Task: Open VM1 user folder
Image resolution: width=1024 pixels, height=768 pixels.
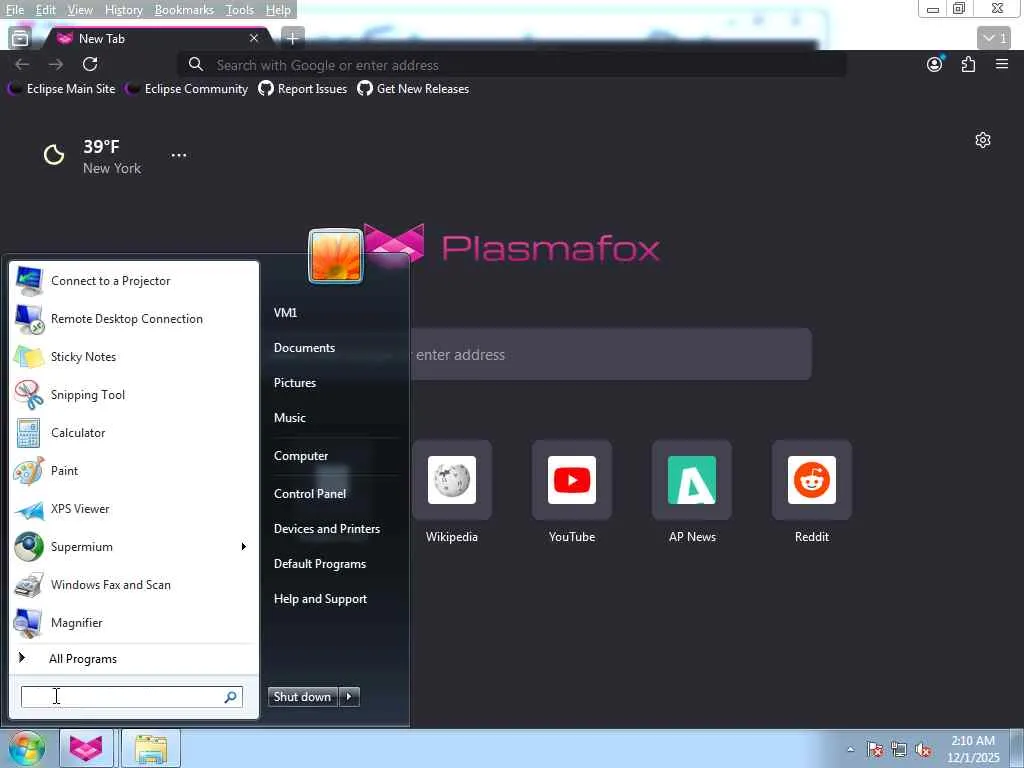Action: (285, 313)
